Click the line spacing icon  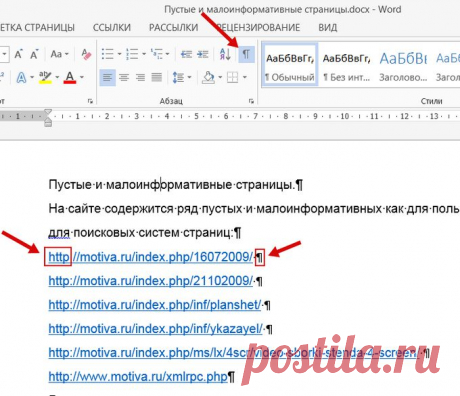(178, 78)
